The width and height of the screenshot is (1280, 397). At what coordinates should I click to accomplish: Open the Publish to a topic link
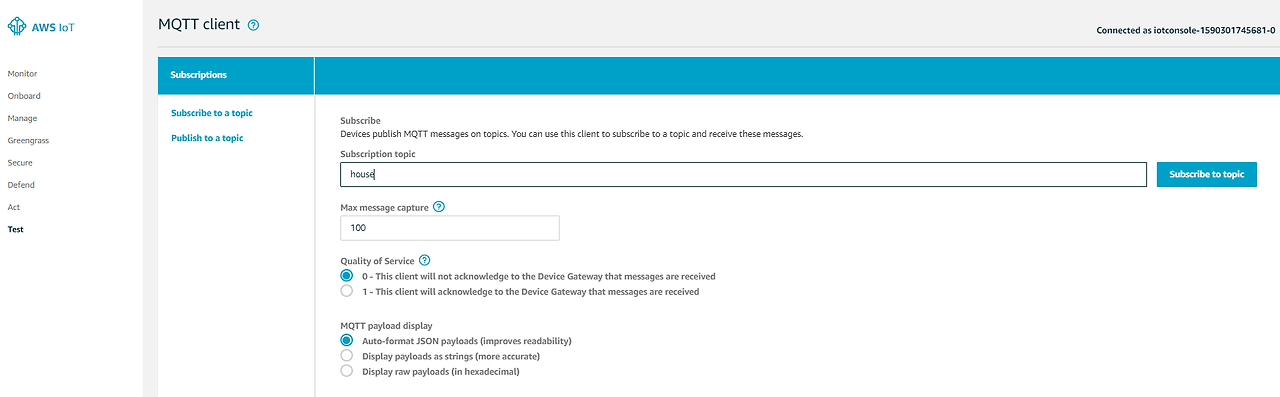click(x=207, y=138)
